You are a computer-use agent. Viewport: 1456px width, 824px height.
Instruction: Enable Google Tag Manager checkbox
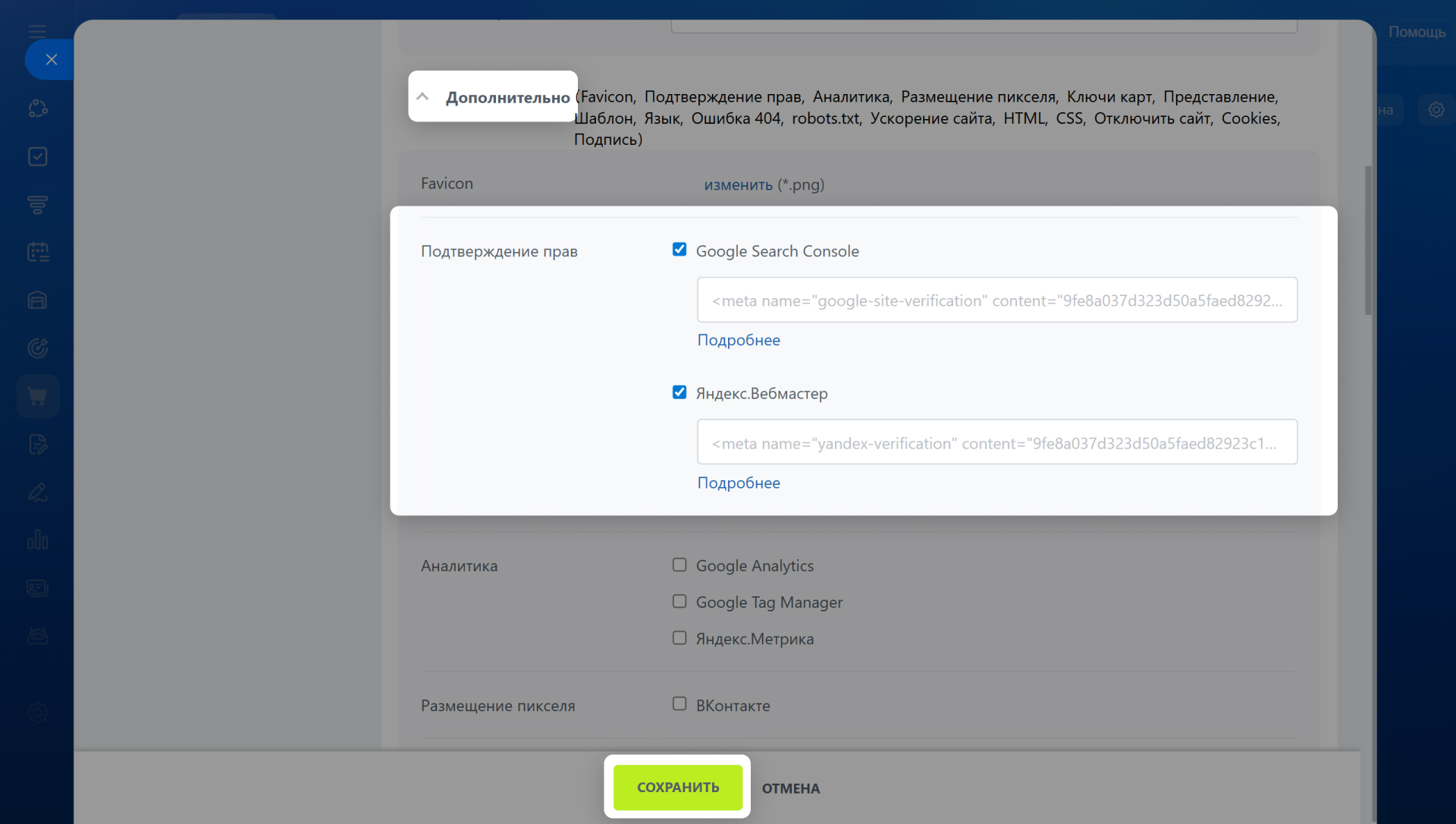pos(679,601)
